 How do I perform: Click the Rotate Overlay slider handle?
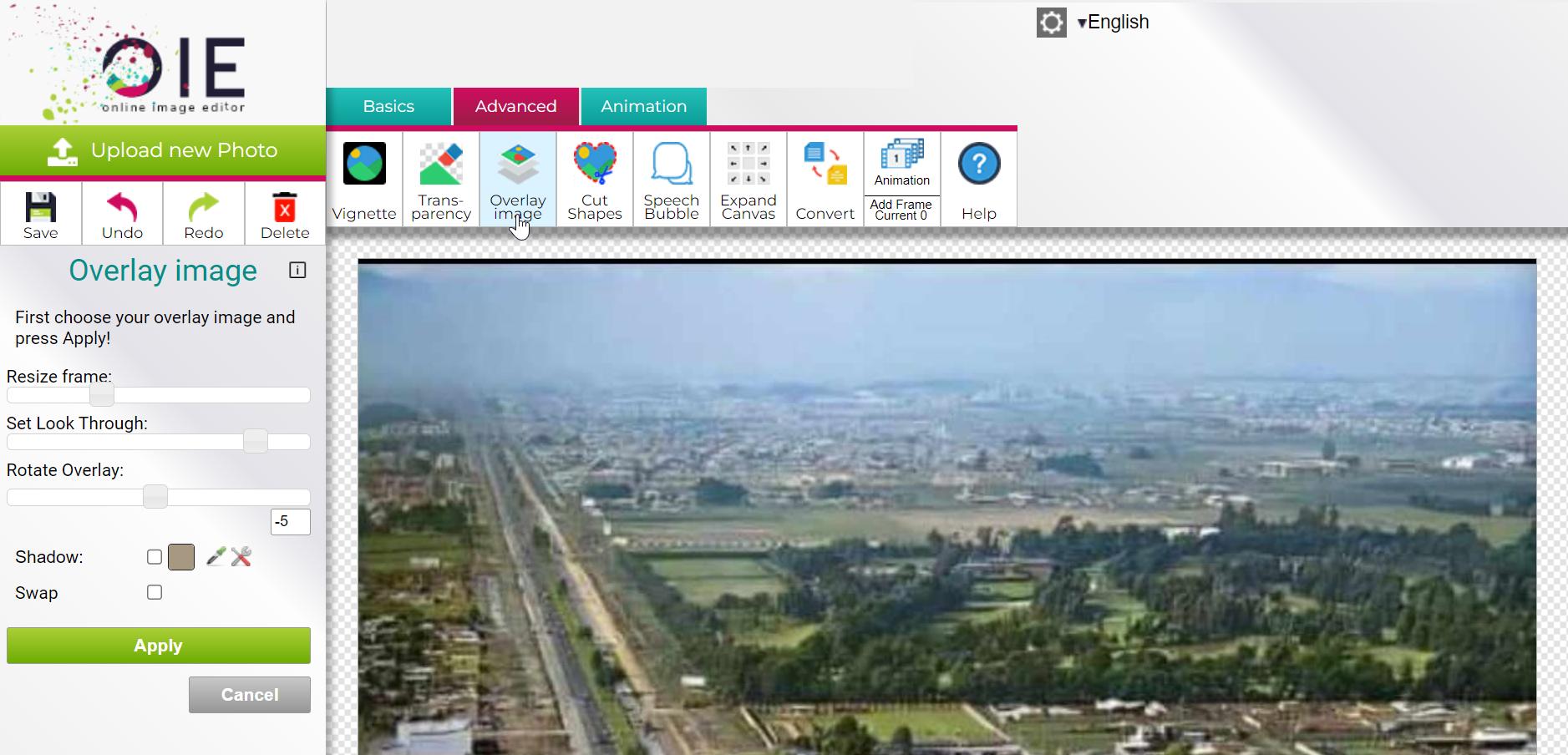pos(155,497)
